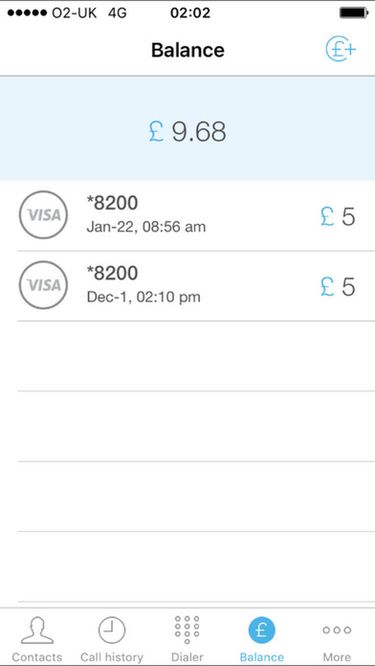
Task: Open the More three-dots icon
Action: coord(337,630)
